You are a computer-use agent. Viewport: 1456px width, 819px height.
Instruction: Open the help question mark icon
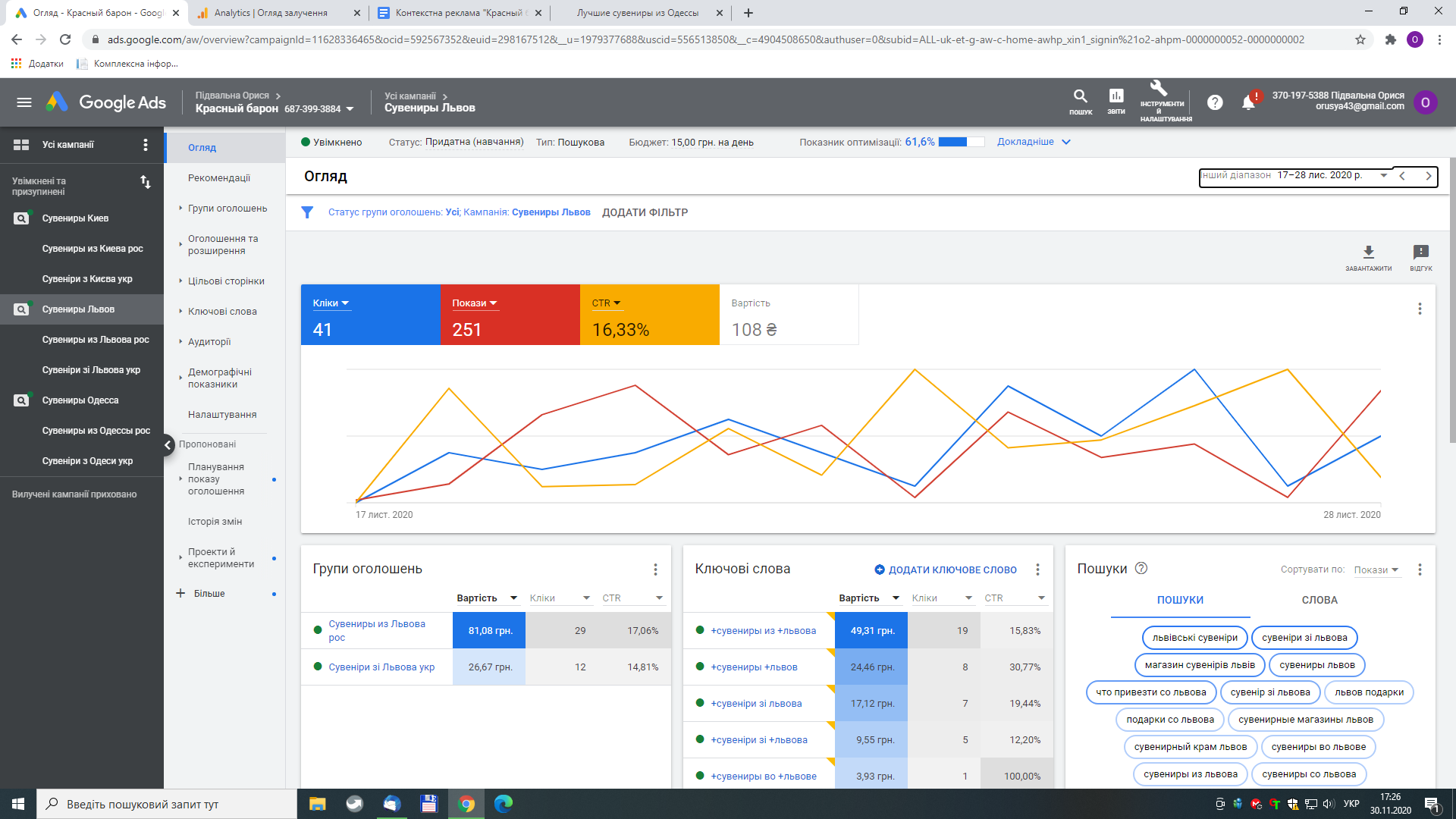pyautogui.click(x=1215, y=102)
